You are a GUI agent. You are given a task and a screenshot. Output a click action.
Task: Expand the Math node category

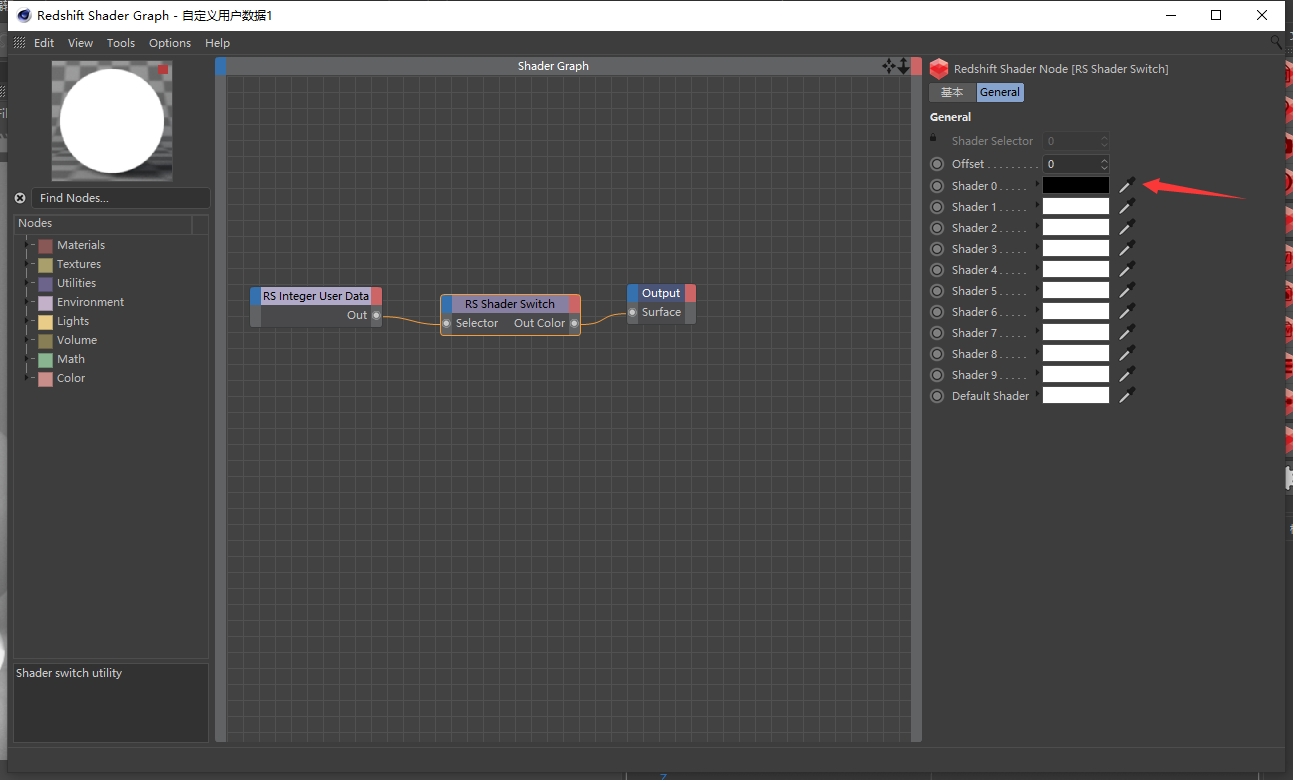point(27,359)
